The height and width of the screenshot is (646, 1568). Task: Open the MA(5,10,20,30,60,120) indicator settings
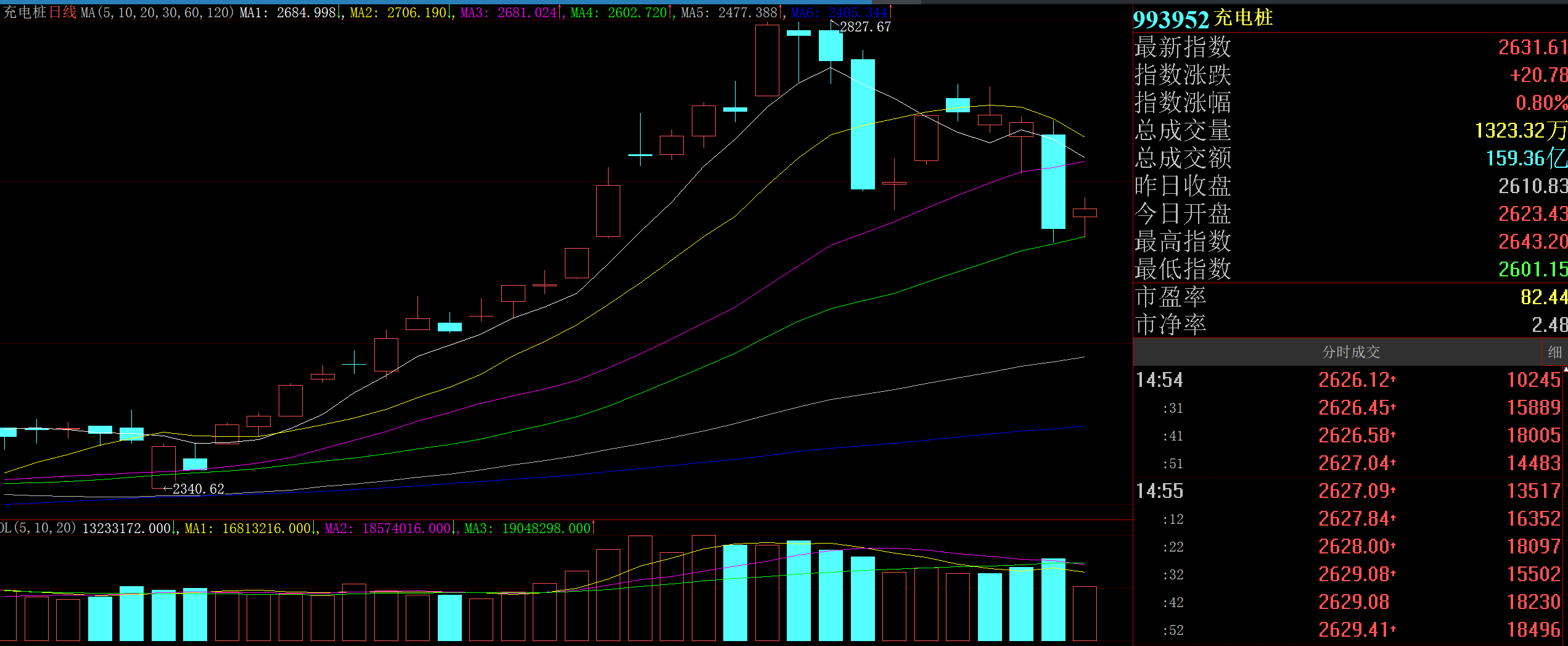[157, 12]
